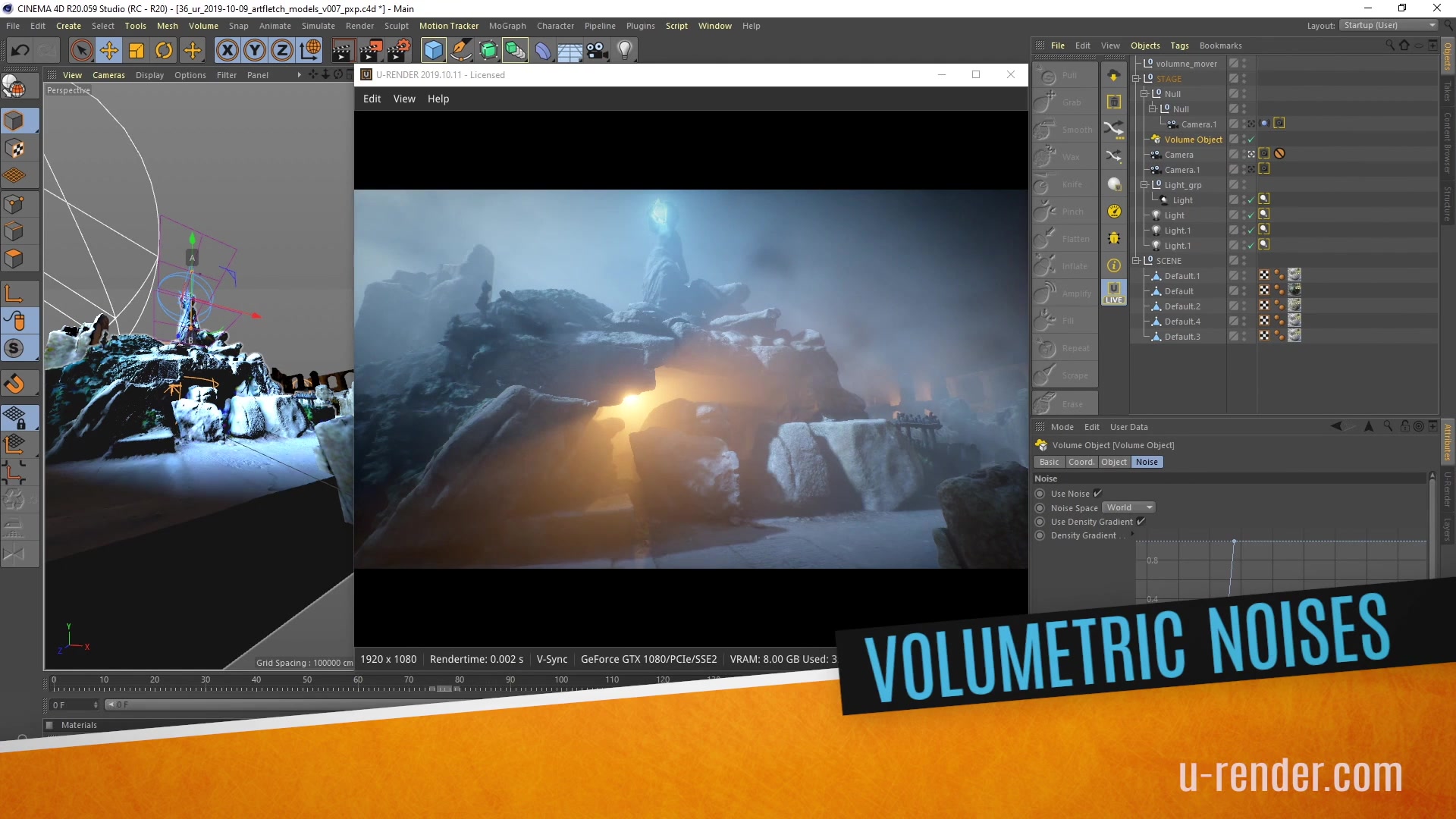Open View menu in U-Render window
The image size is (1456, 819).
click(x=403, y=99)
